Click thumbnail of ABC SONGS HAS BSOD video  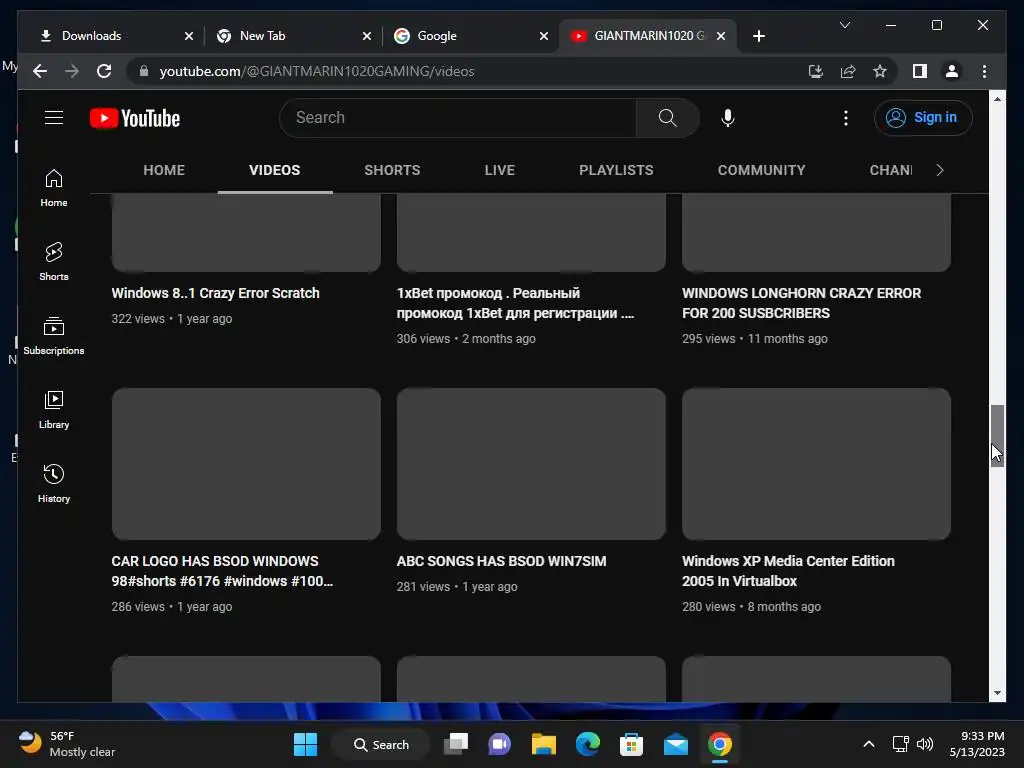click(x=531, y=464)
